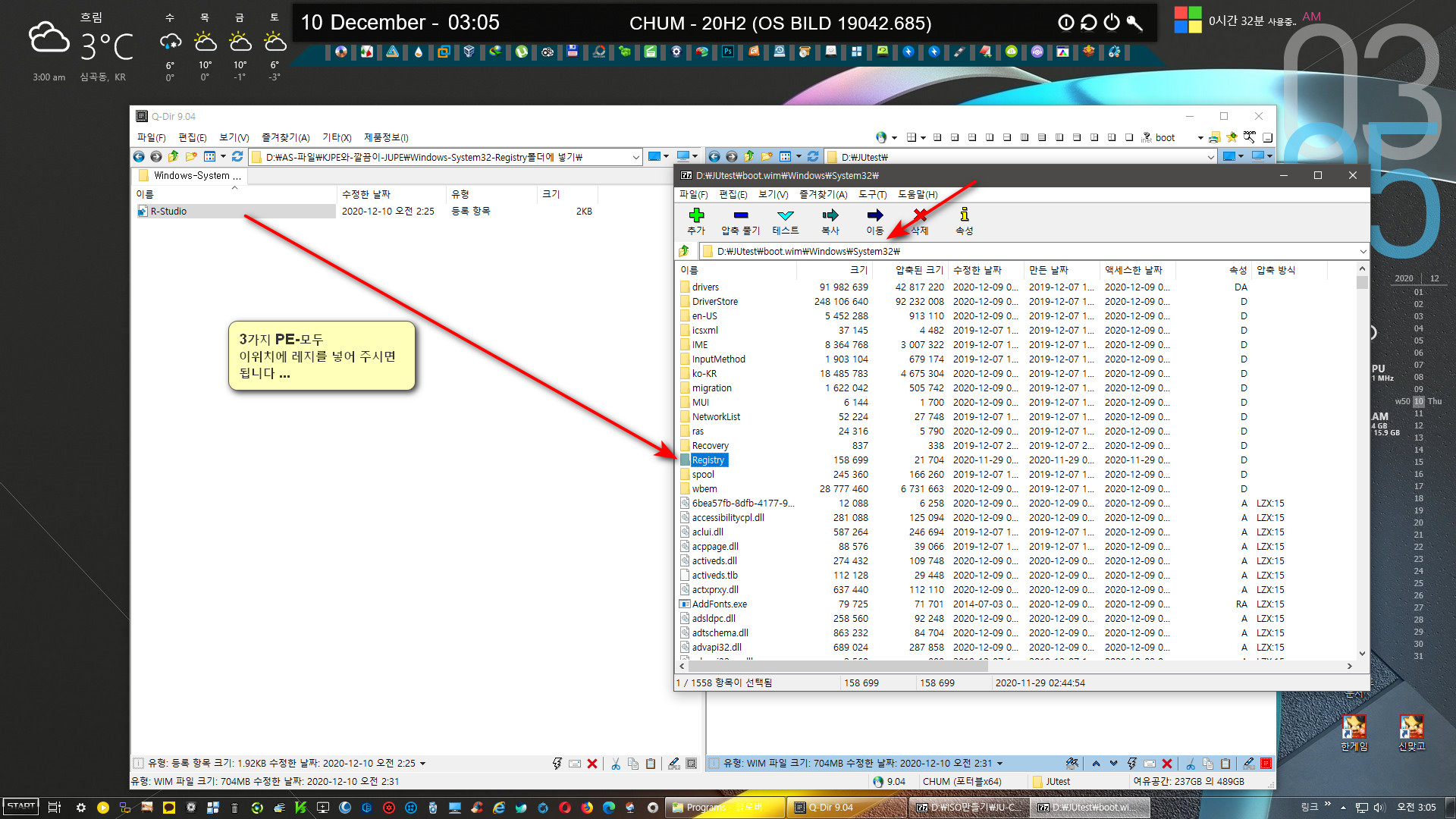The image size is (1456, 819).
Task: Open right pane D:\JUtest address dropdown
Action: tap(1210, 157)
